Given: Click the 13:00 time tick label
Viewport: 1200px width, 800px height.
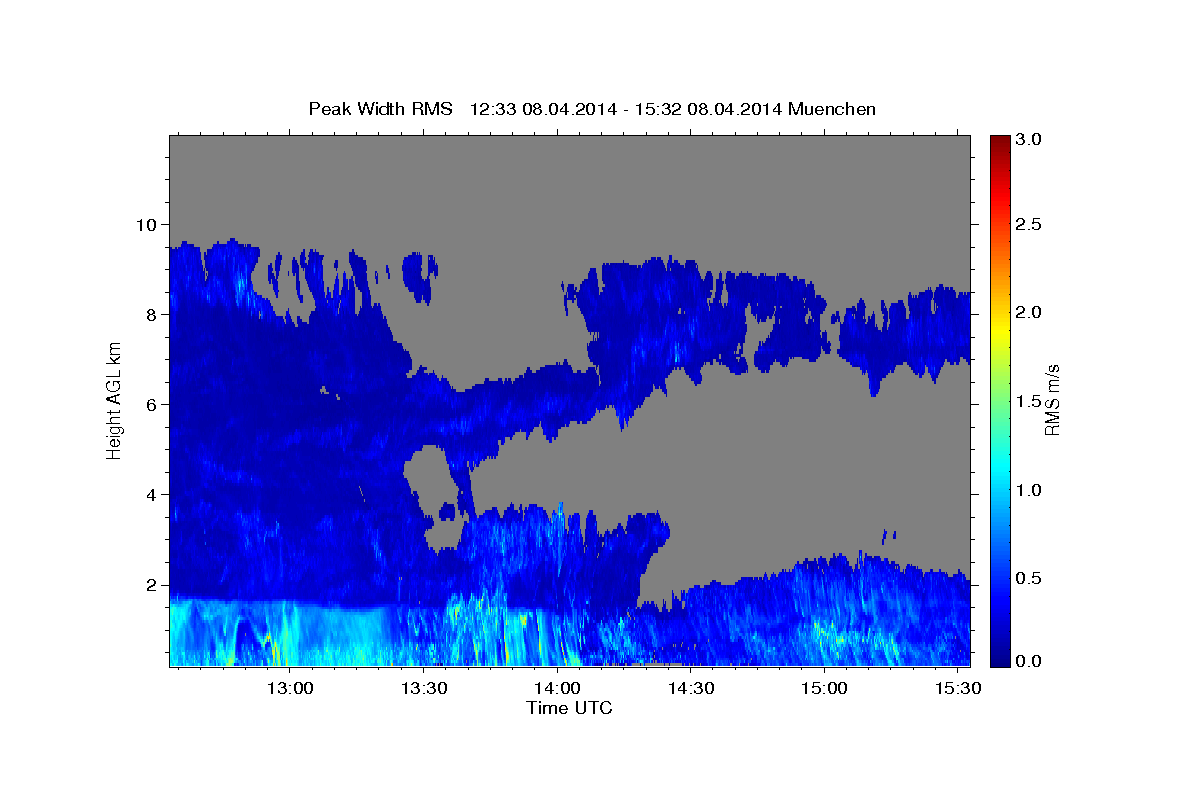Looking at the screenshot, I should pyautogui.click(x=290, y=689).
